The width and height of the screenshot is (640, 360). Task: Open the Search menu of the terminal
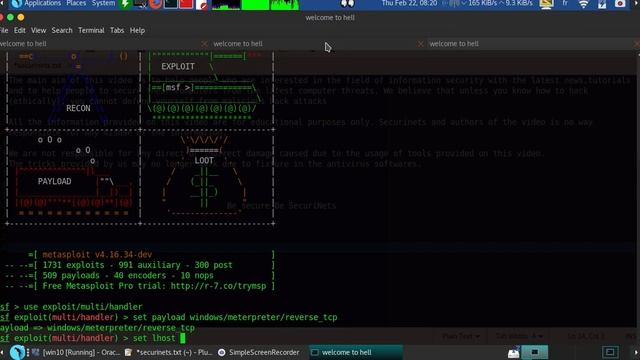pyautogui.click(x=62, y=30)
